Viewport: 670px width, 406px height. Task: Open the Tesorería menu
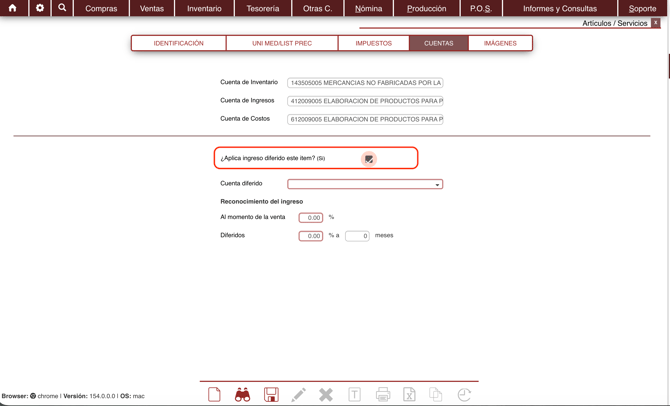point(263,8)
